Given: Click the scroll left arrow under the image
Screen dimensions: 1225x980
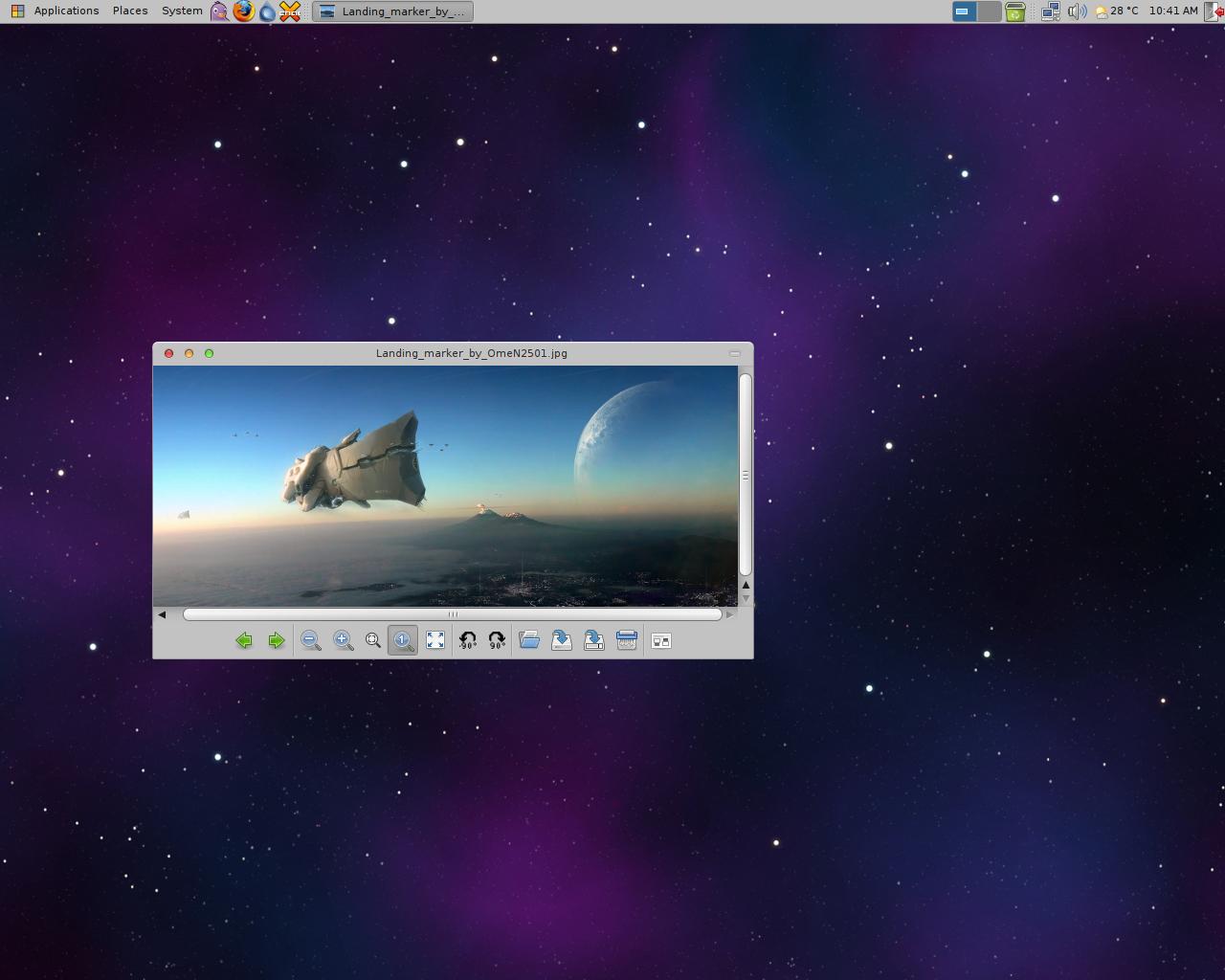Looking at the screenshot, I should 162,614.
